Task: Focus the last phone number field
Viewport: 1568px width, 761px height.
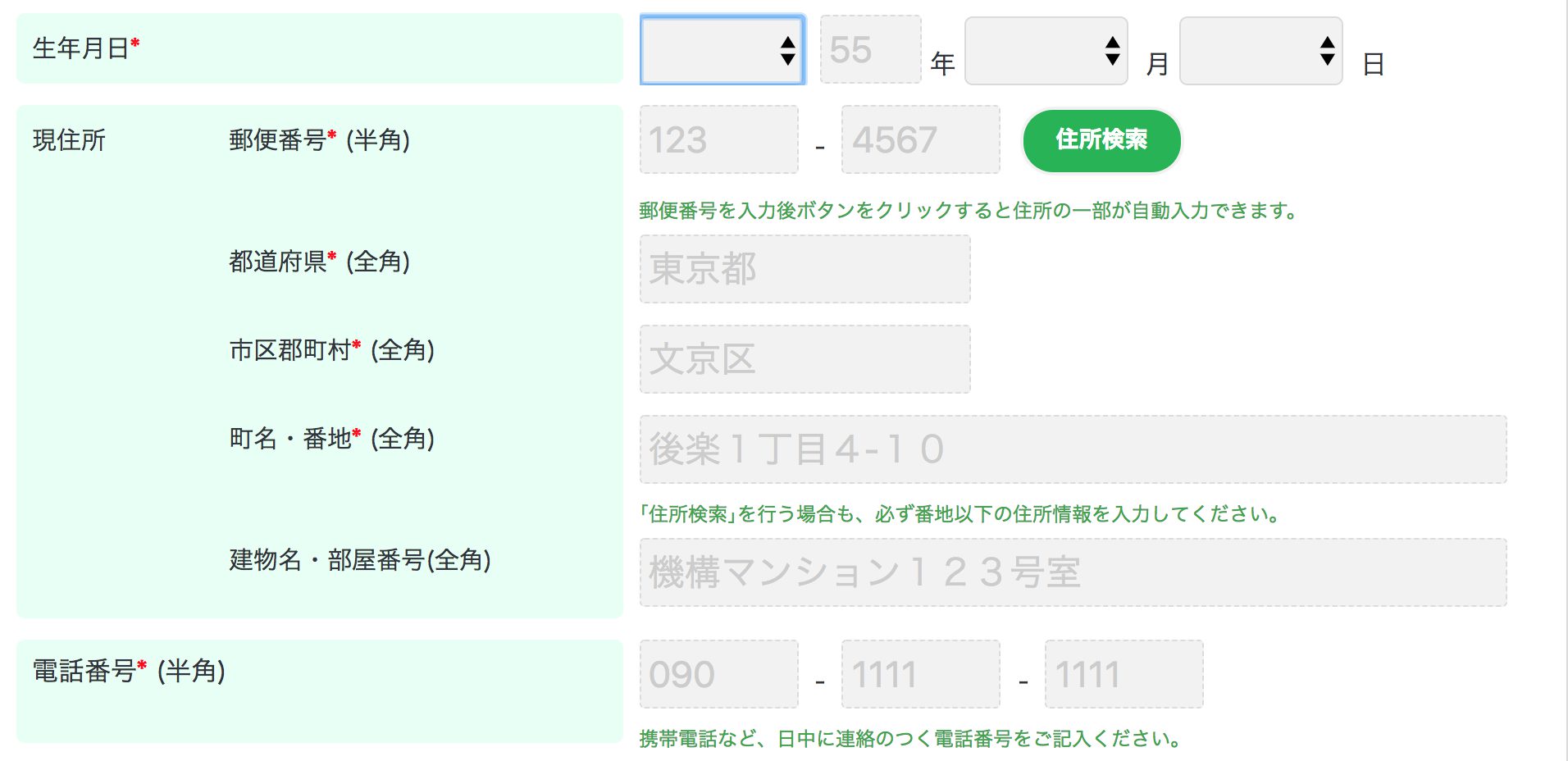Action: point(1124,674)
